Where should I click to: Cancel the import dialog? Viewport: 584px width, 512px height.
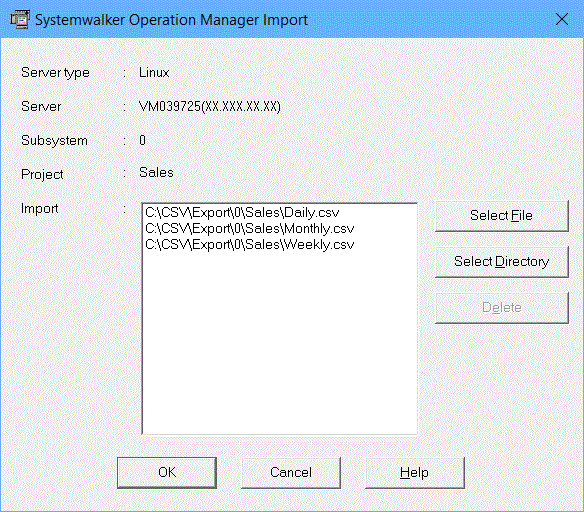(x=291, y=473)
